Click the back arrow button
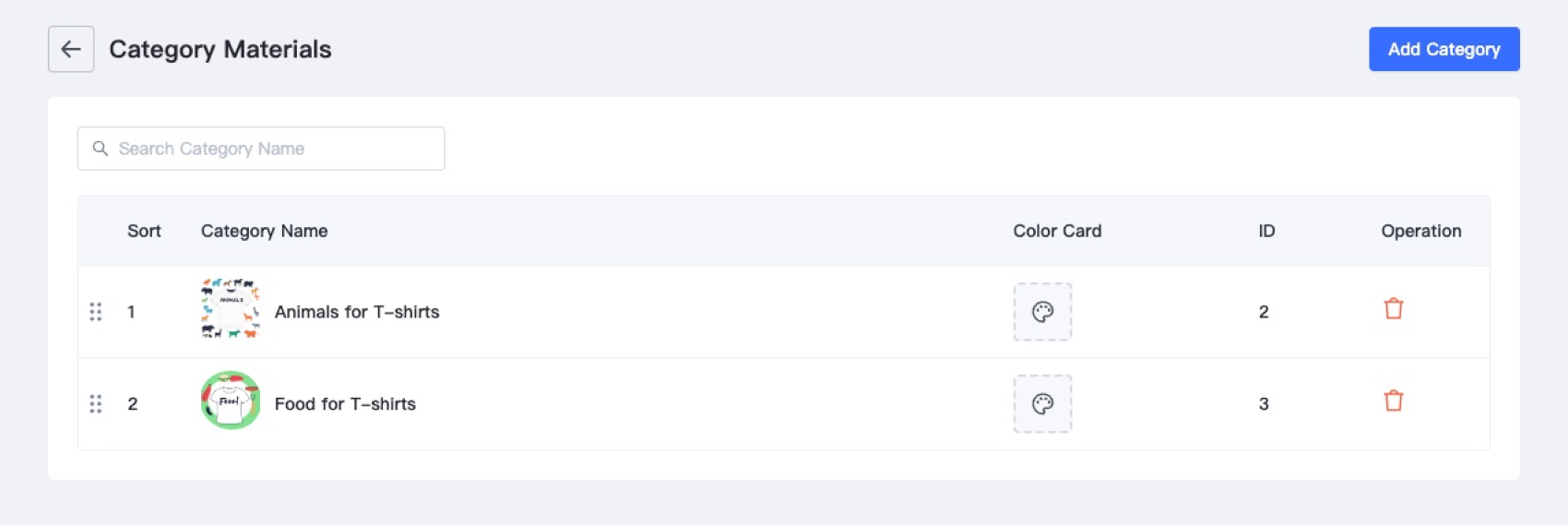This screenshot has height=526, width=1568. point(71,49)
